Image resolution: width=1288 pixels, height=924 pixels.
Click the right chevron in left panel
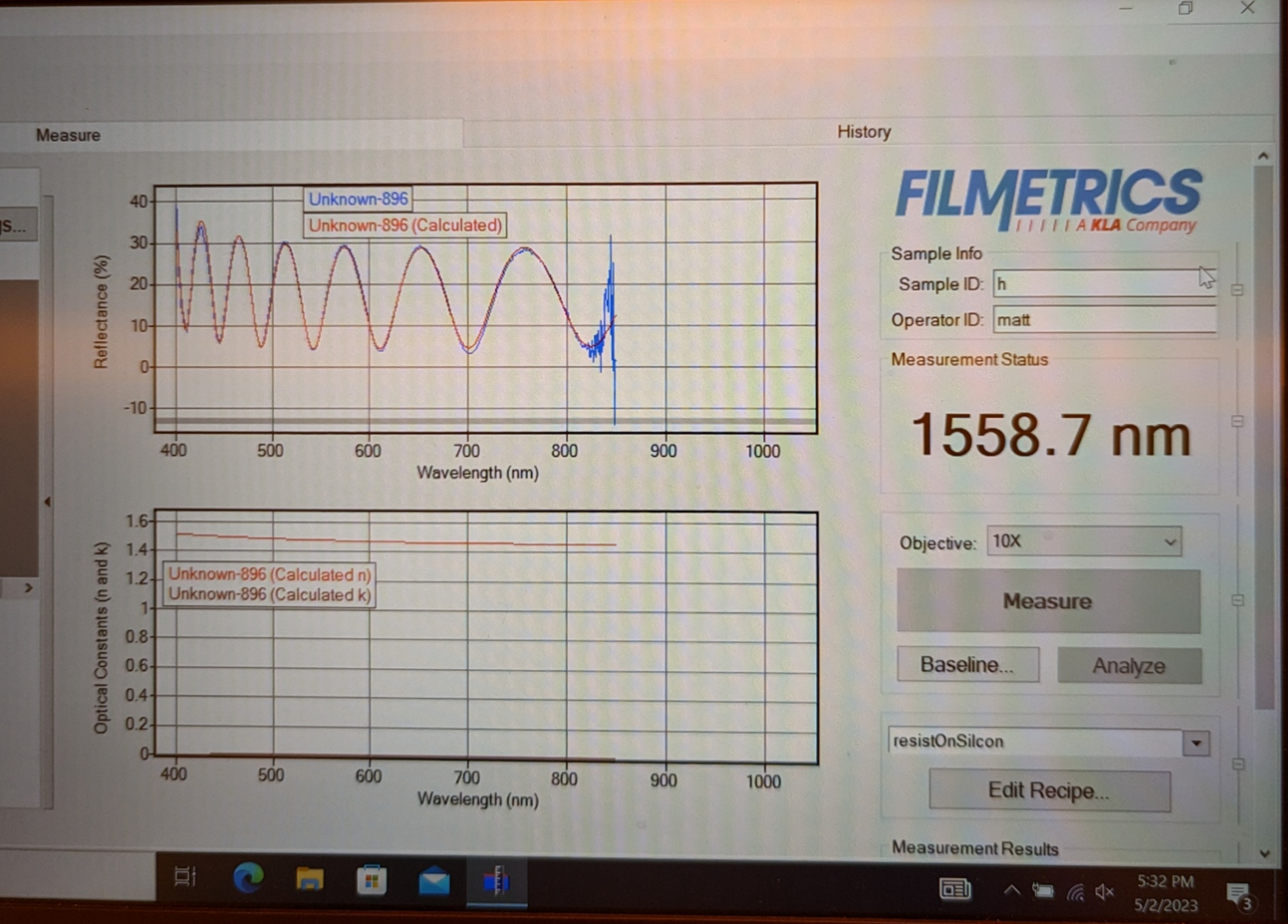pos(29,588)
